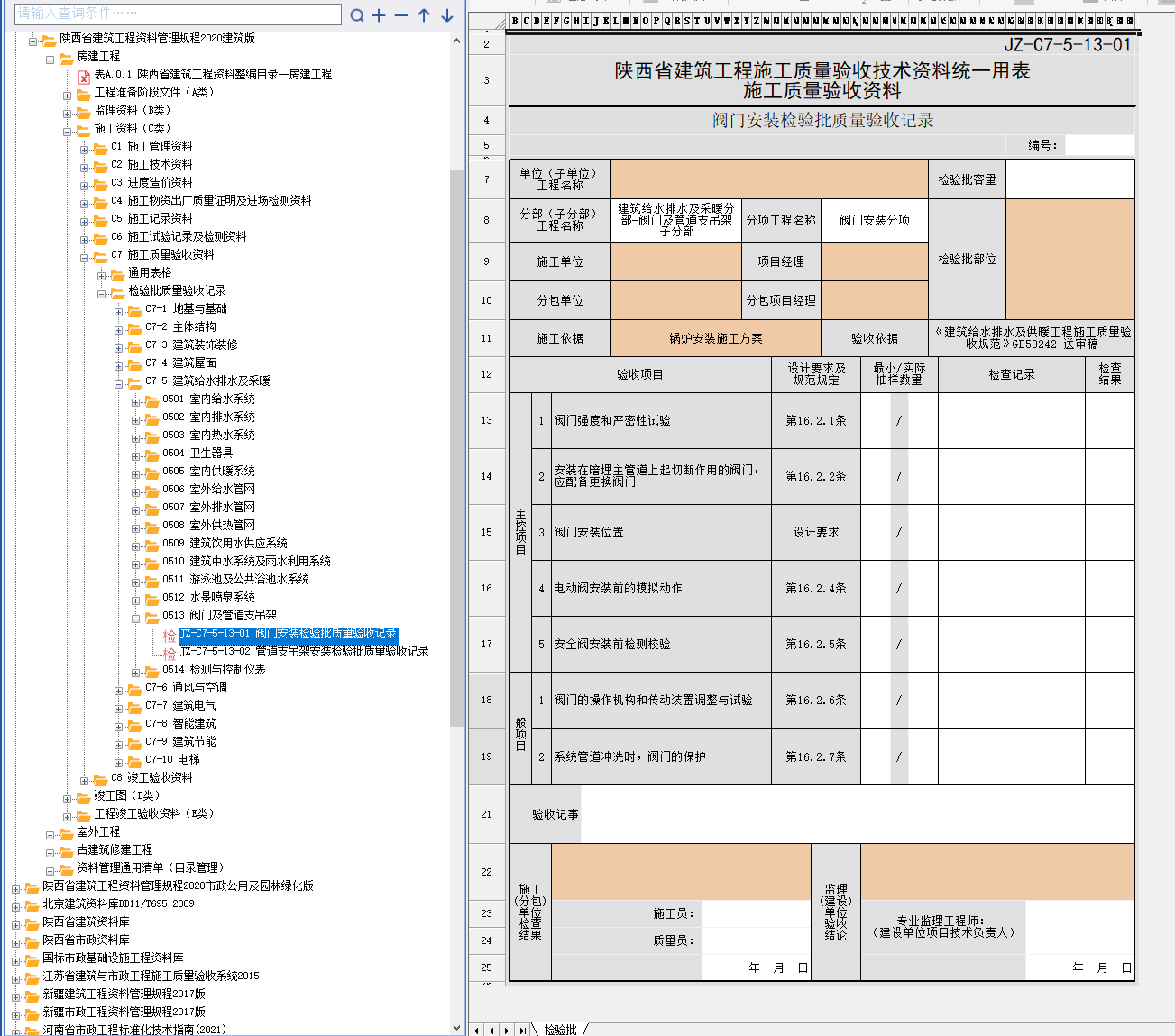
Task: Click next-sheet navigation arrow at bottom
Action: click(x=507, y=1030)
